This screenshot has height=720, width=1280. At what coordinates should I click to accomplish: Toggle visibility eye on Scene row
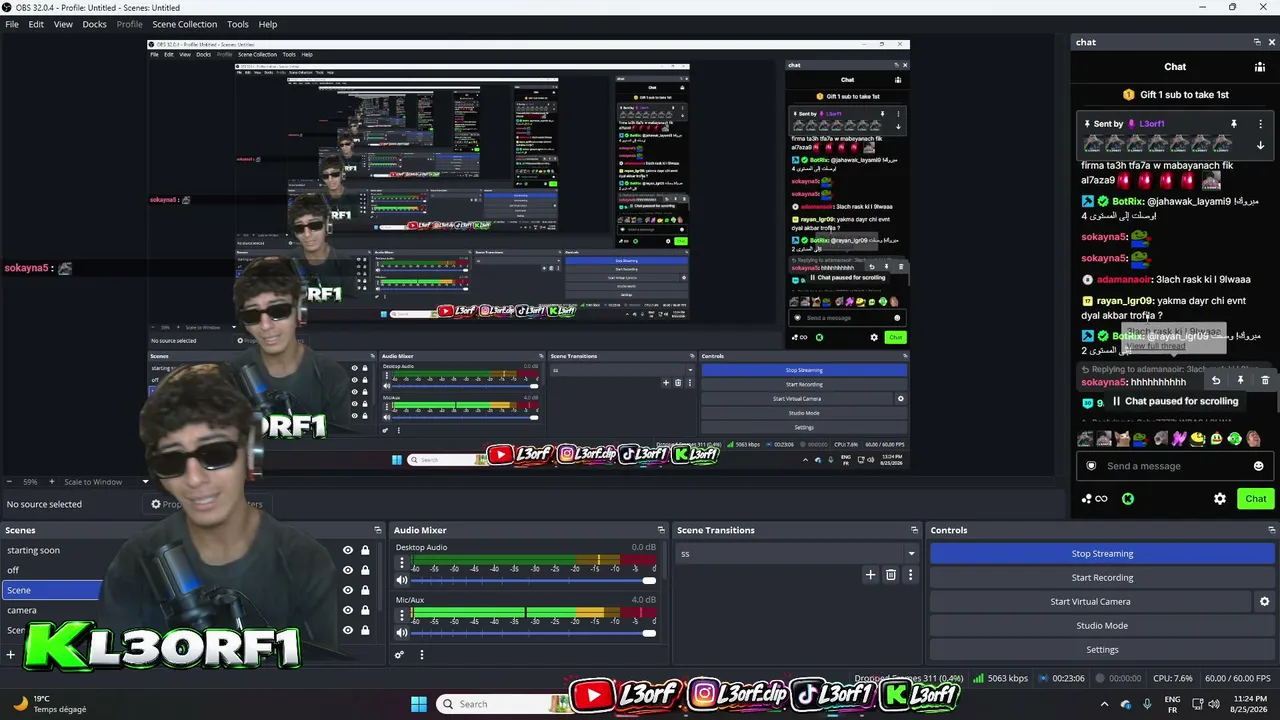point(348,590)
